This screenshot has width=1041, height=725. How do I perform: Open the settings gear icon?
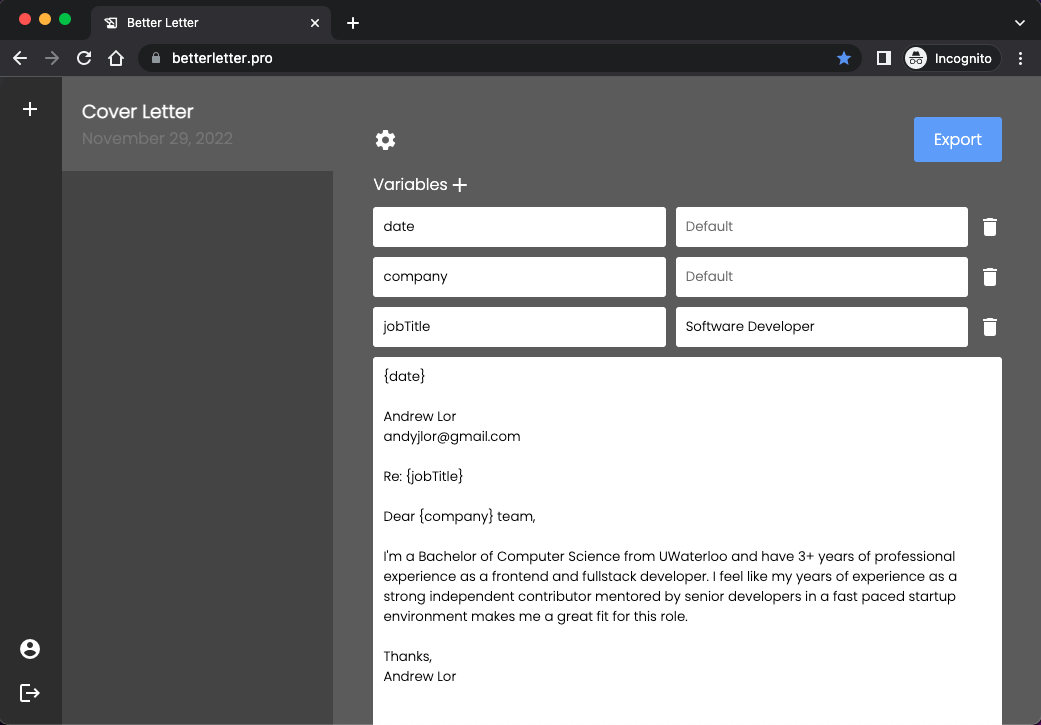[x=385, y=140]
